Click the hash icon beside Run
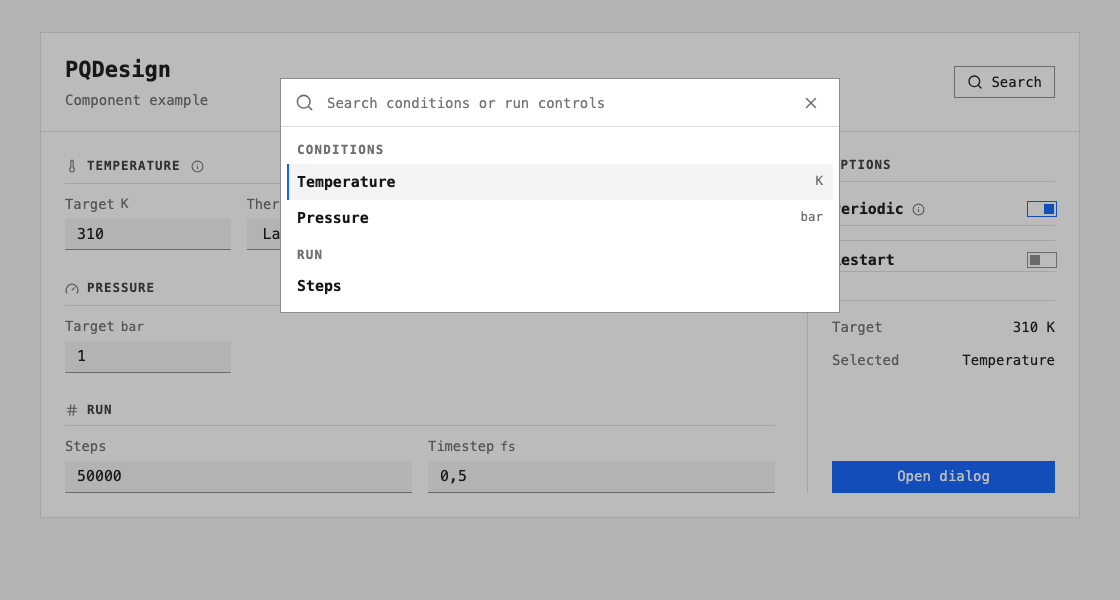Viewport: 1120px width, 600px height. (x=72, y=410)
